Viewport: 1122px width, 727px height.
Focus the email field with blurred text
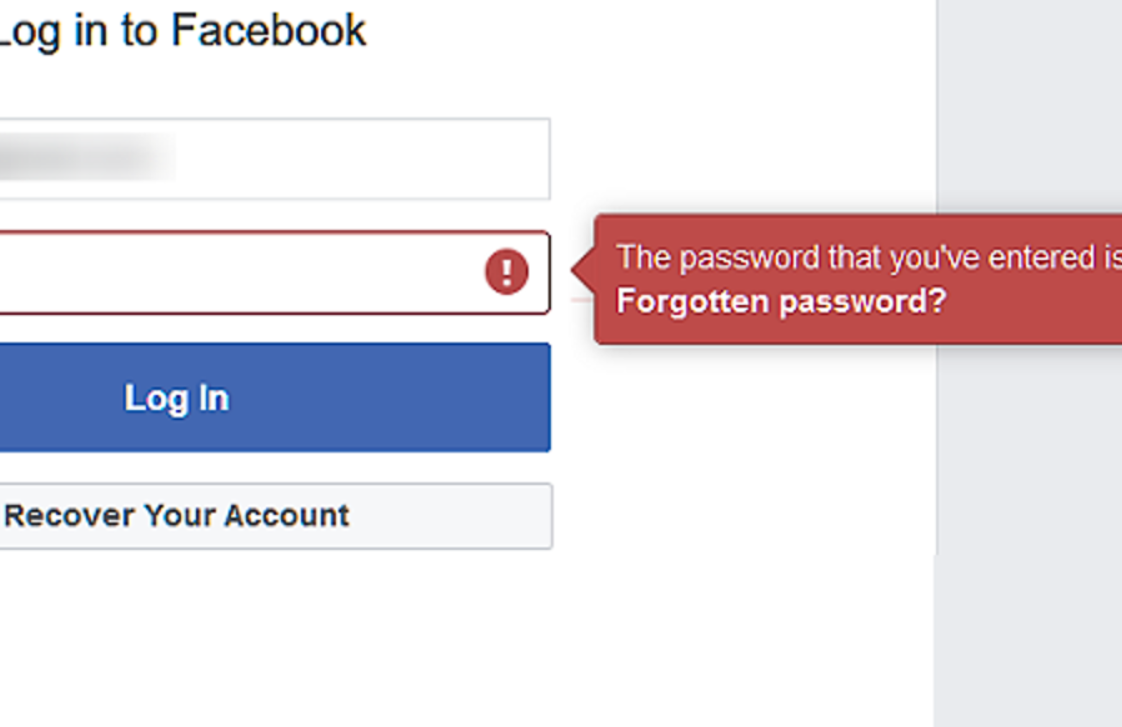click(x=275, y=159)
